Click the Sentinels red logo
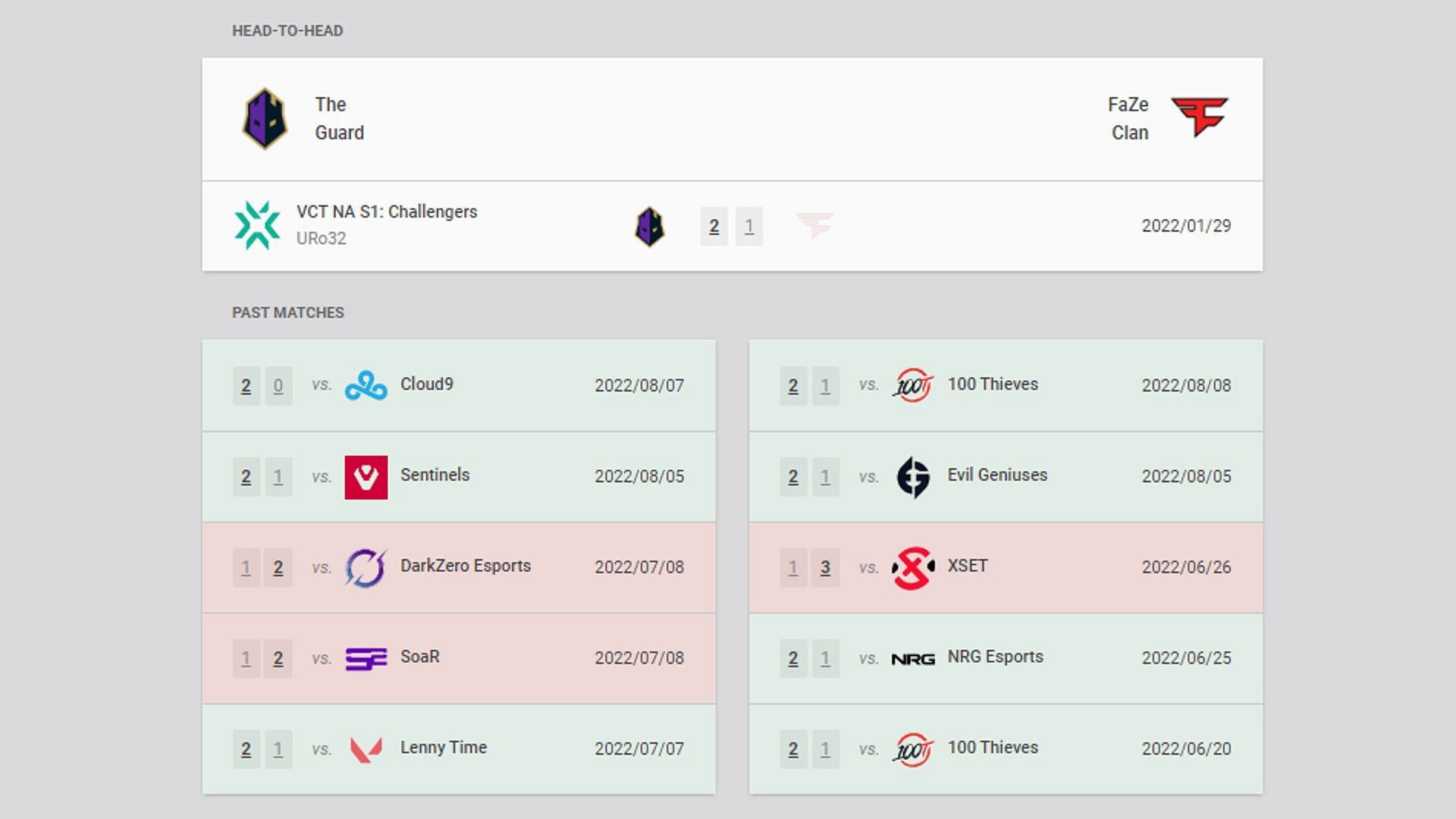Screen dimensions: 1456x819 click(366, 477)
